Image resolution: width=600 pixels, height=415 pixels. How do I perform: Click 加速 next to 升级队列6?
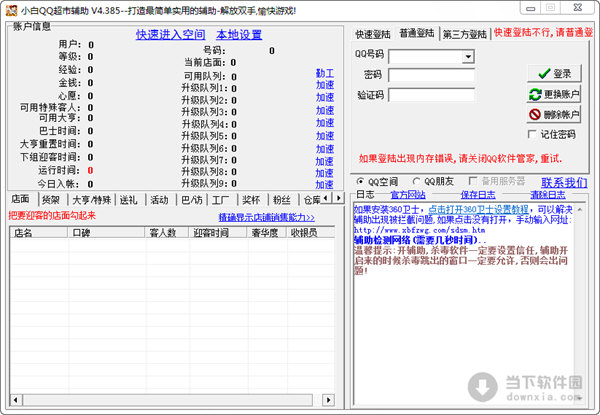coord(325,148)
